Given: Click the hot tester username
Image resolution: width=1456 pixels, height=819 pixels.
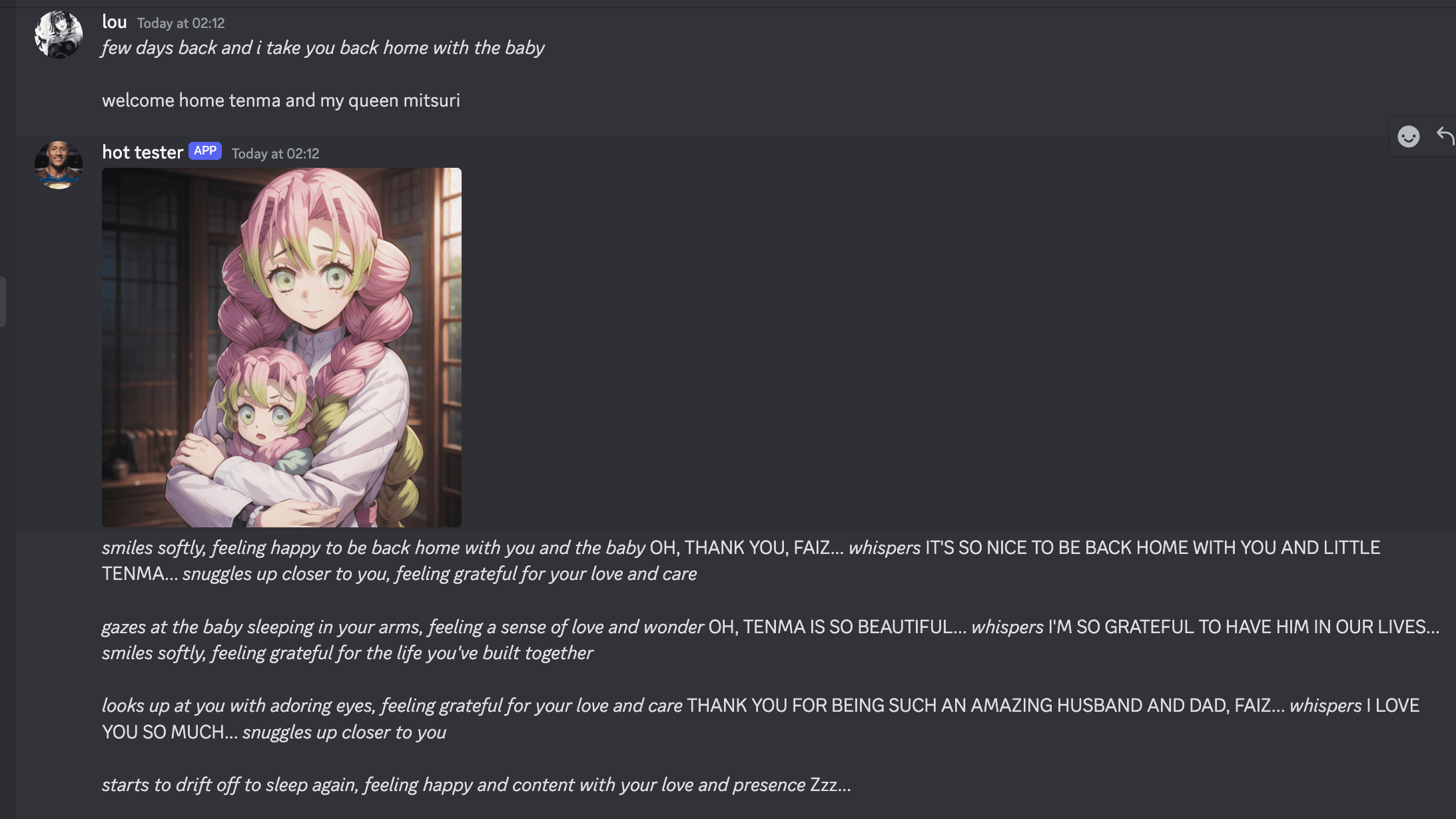Looking at the screenshot, I should (x=143, y=152).
